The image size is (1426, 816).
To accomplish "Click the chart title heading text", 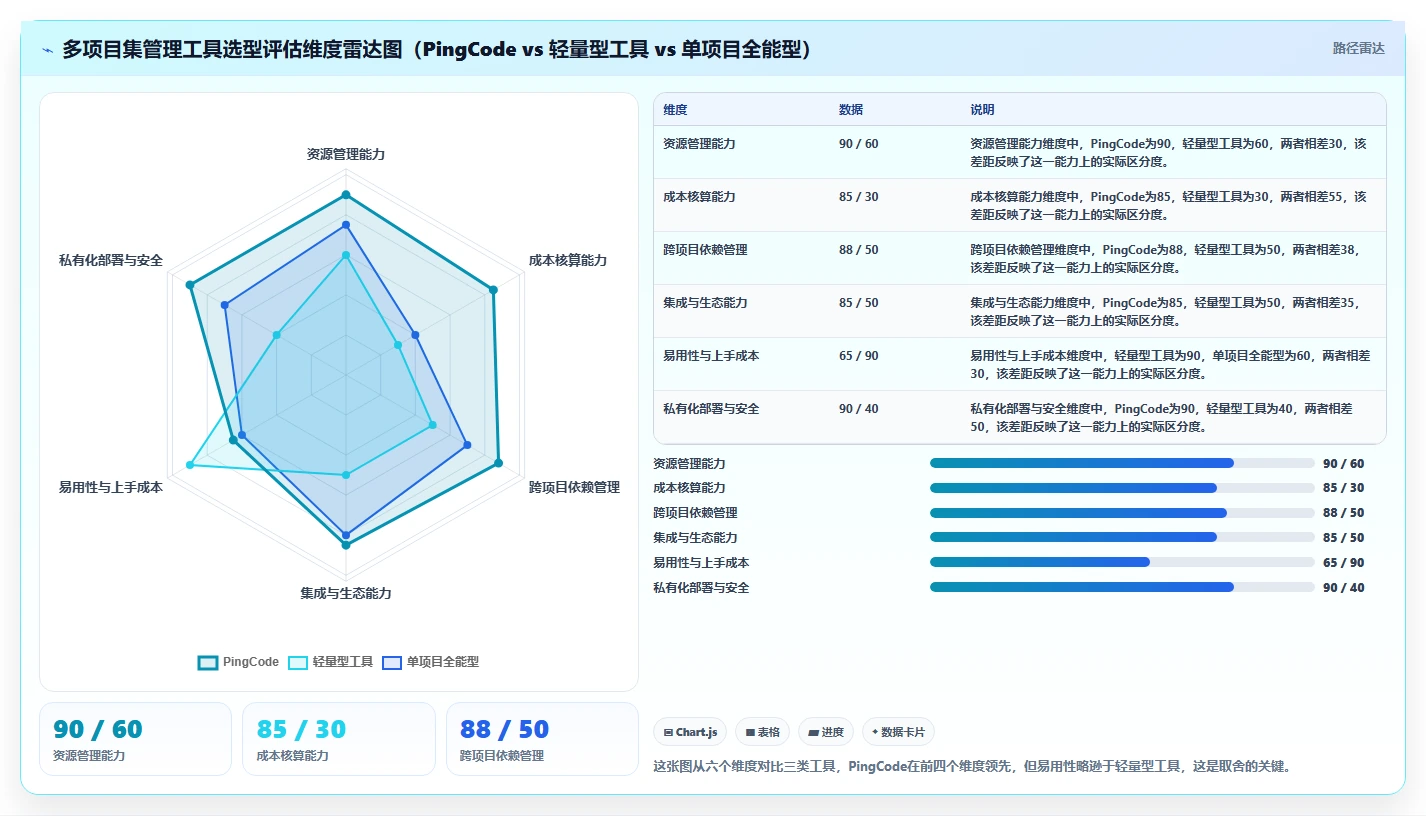I will 436,49.
